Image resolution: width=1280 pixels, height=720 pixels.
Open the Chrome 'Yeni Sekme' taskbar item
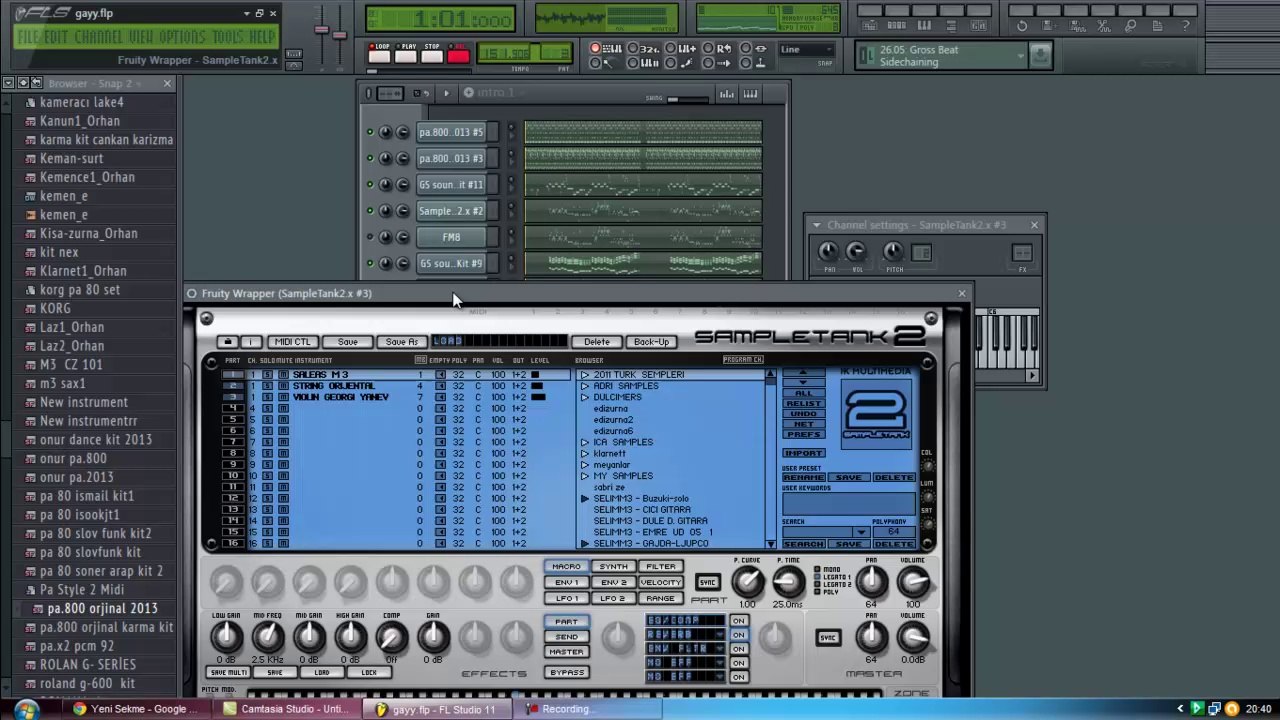pos(134,709)
